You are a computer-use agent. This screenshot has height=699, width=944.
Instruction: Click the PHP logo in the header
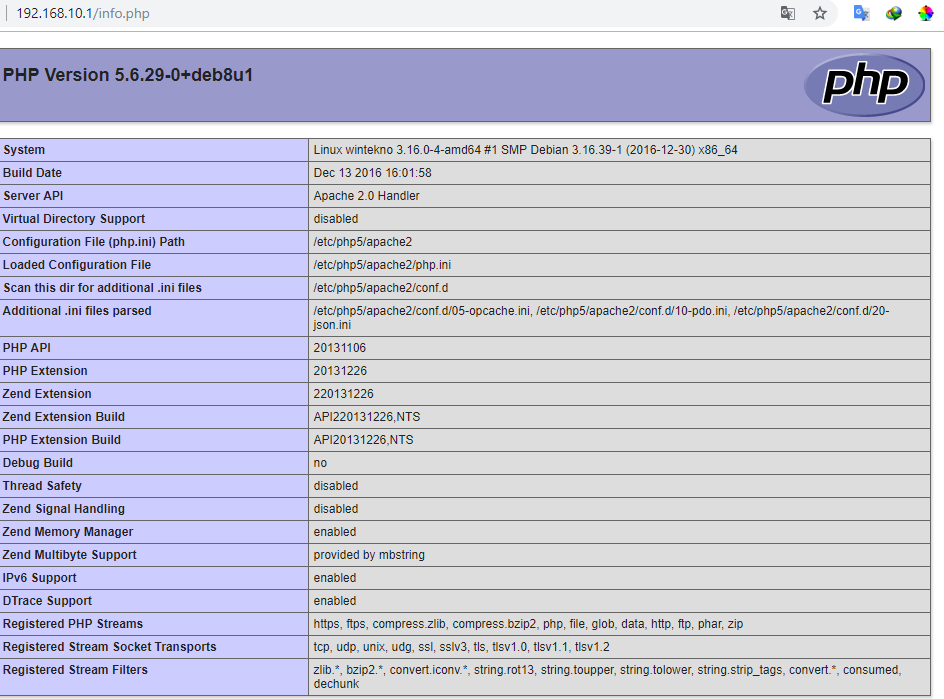[x=865, y=85]
